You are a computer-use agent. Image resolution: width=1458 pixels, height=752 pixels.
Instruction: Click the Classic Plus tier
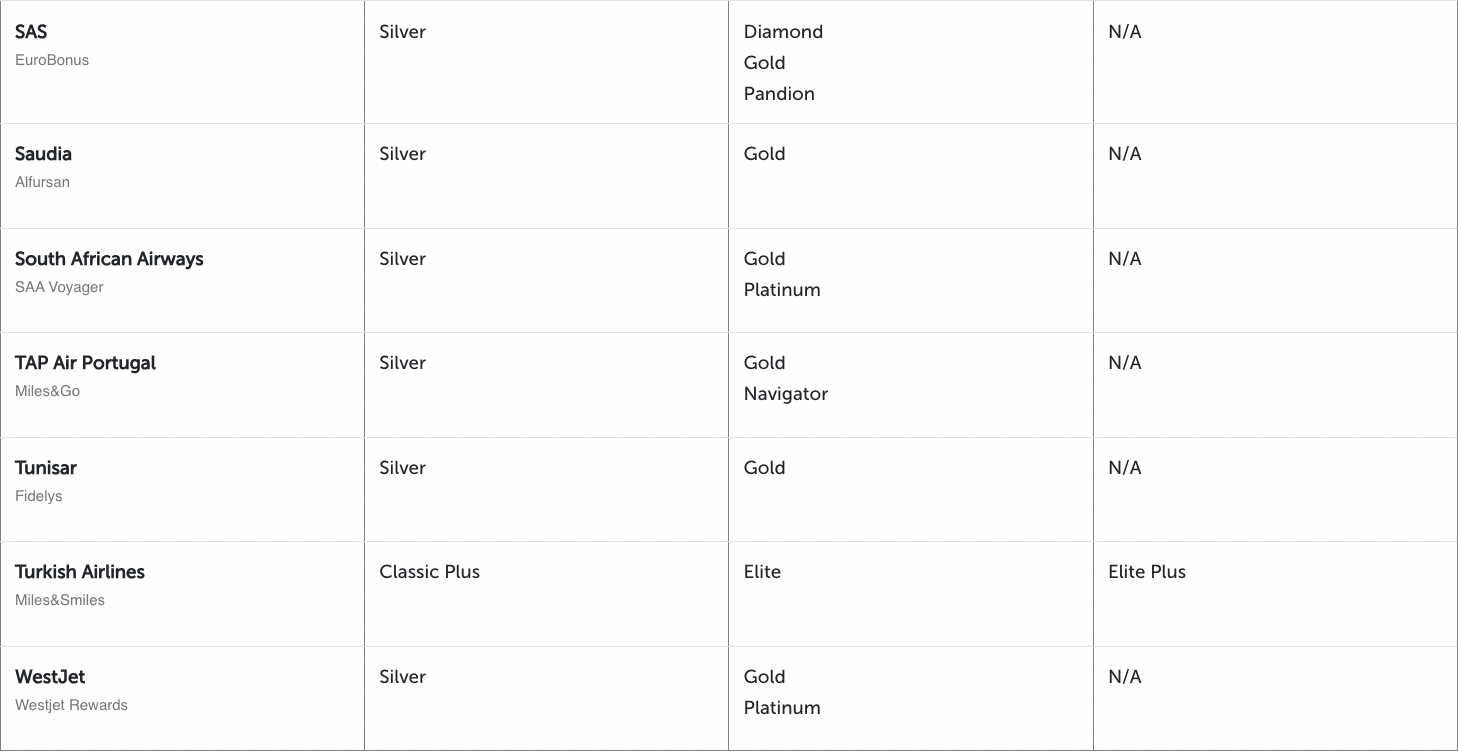coord(429,572)
